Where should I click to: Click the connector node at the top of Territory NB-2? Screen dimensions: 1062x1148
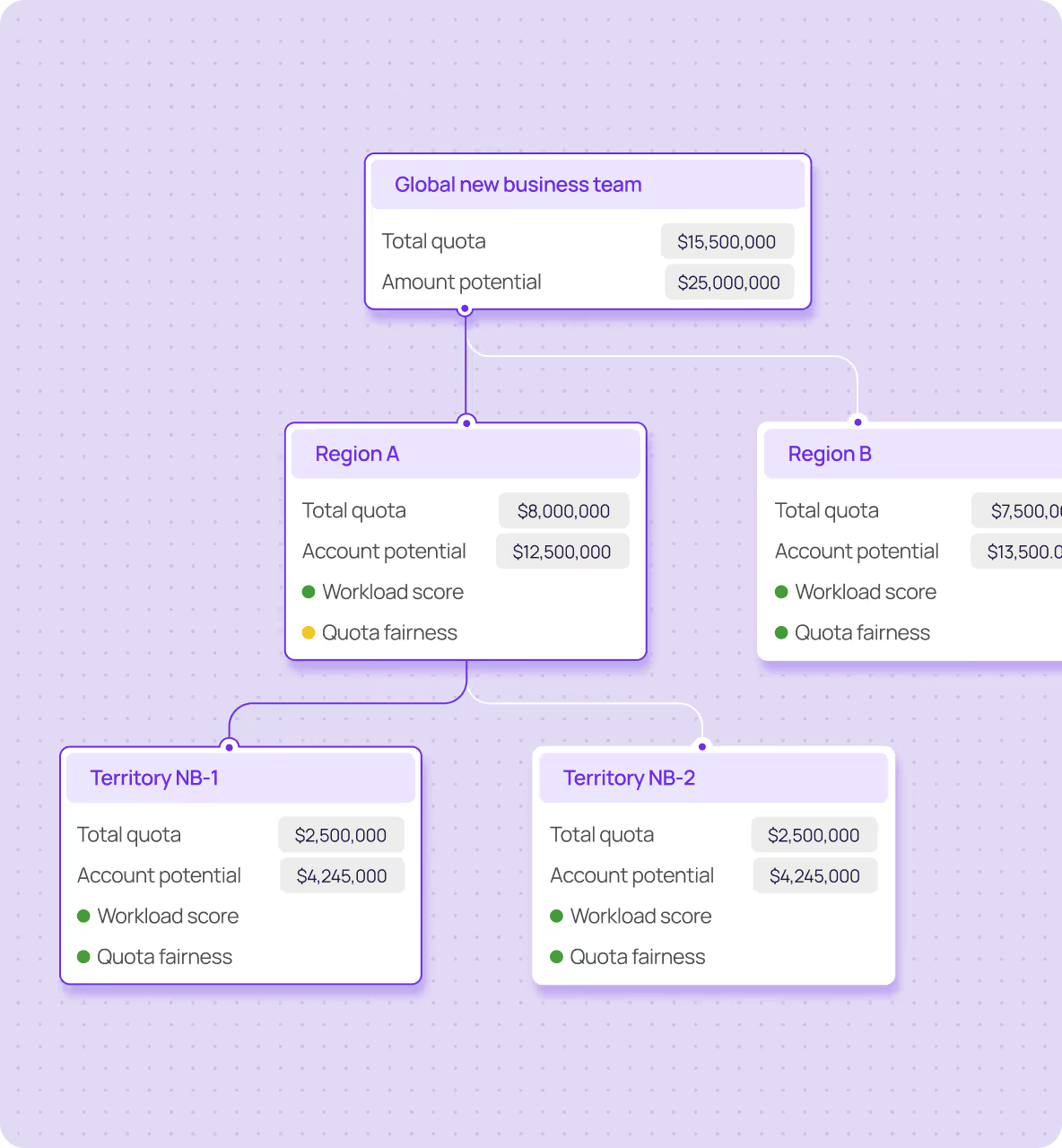pyautogui.click(x=702, y=746)
